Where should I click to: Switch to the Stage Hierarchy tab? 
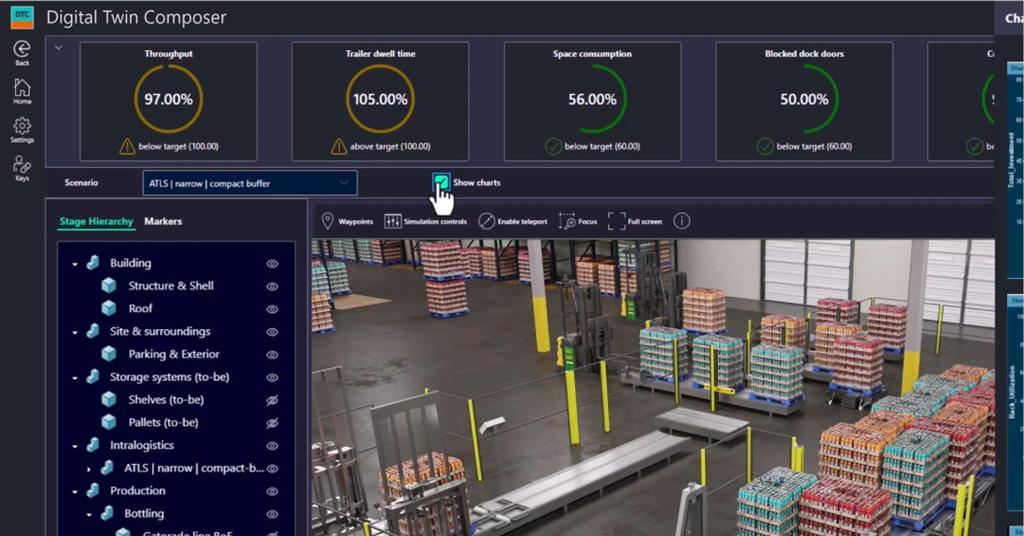pos(96,221)
